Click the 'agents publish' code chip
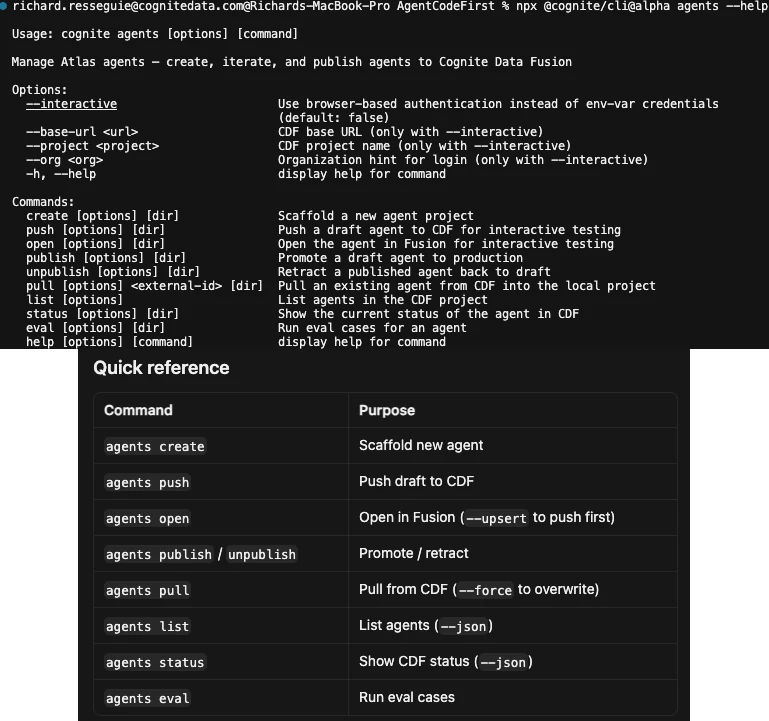Screen dimensions: 769x721 (159, 554)
